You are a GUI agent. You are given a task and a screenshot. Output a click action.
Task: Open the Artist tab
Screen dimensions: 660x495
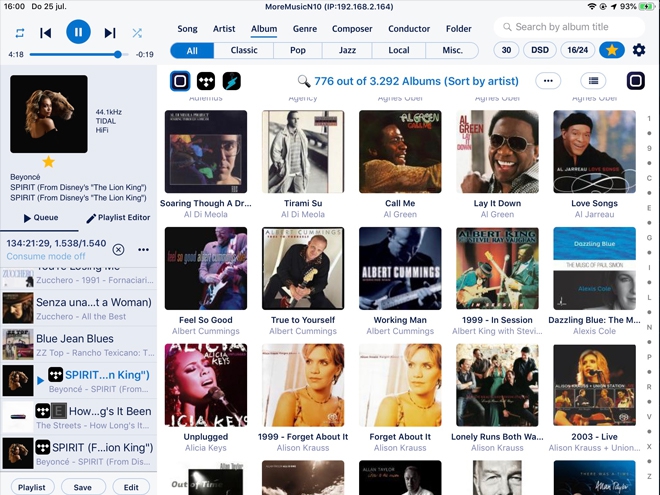pos(224,29)
